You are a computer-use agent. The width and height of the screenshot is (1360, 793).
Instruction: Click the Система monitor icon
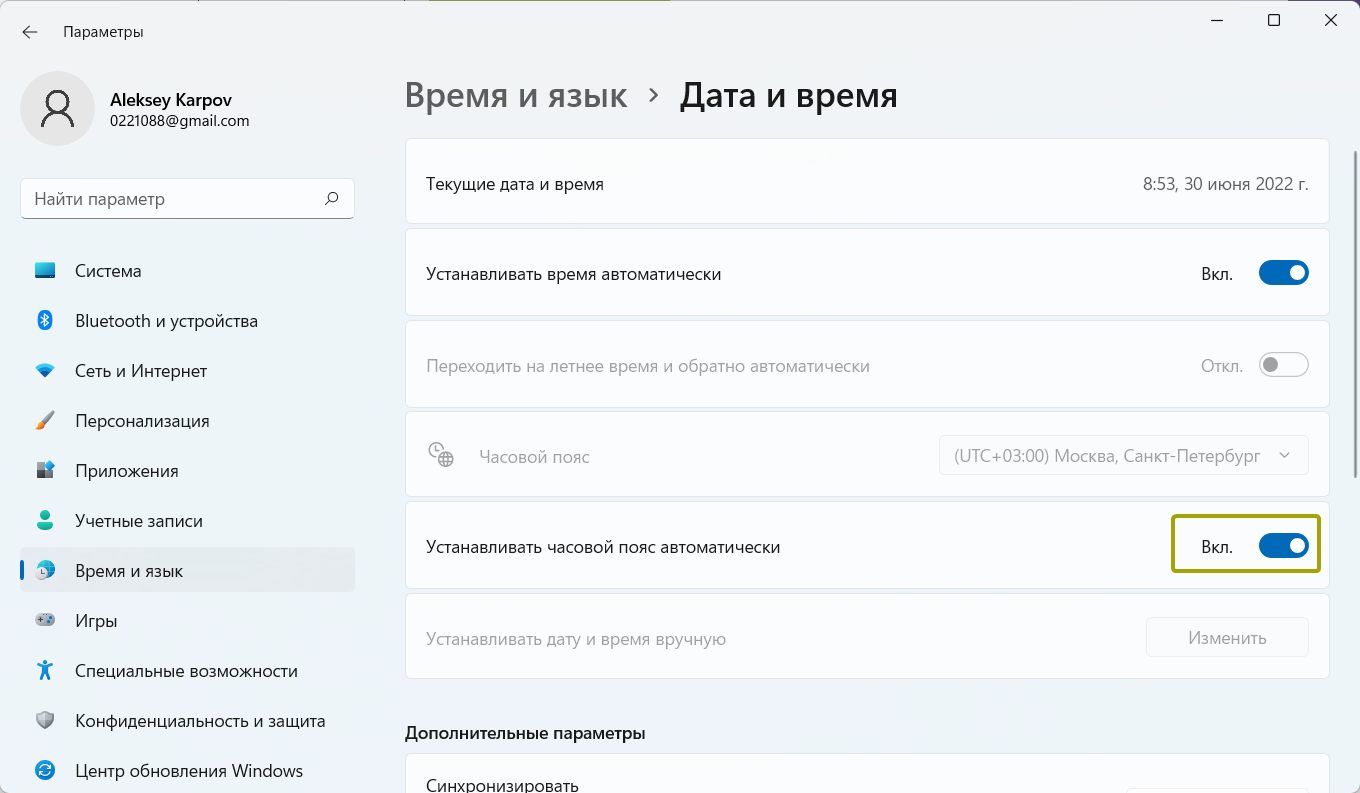pos(45,270)
